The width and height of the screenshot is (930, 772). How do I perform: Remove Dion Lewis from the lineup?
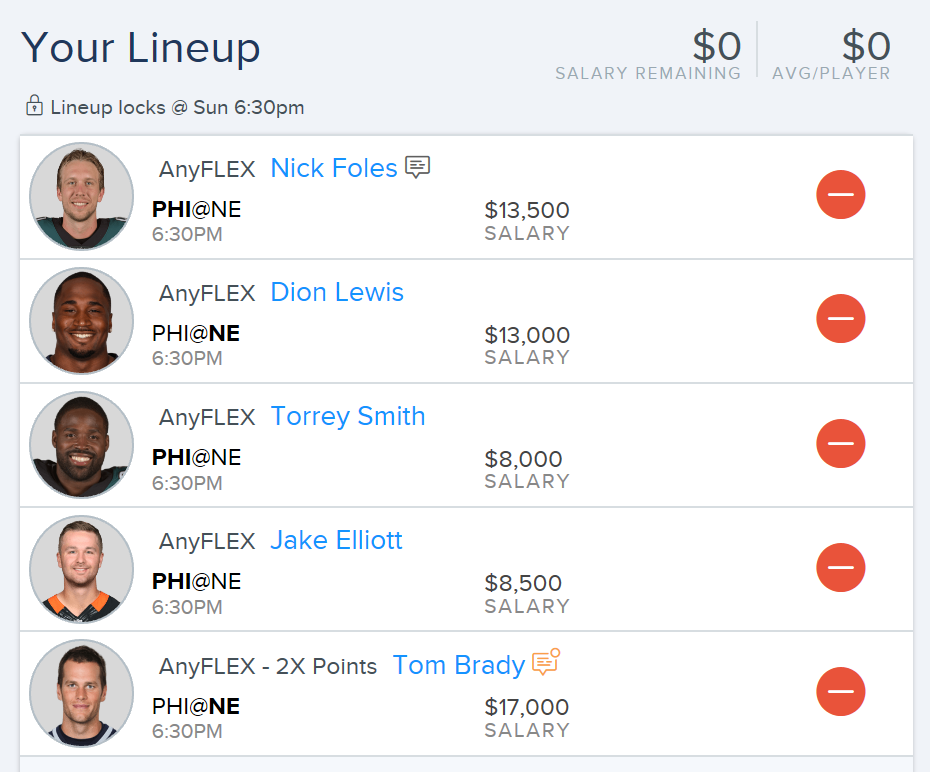click(x=840, y=318)
